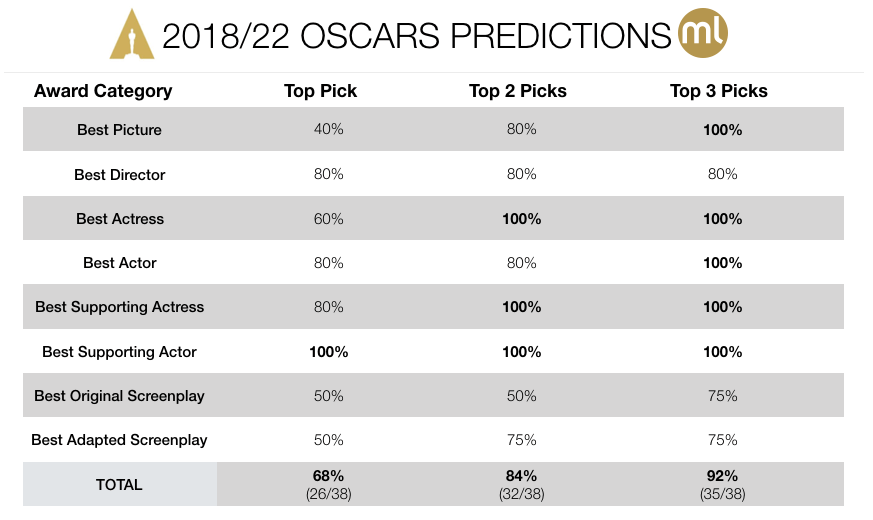Screen dimensions: 873x520
Task: Select the TOTAL row label cell
Action: click(119, 485)
